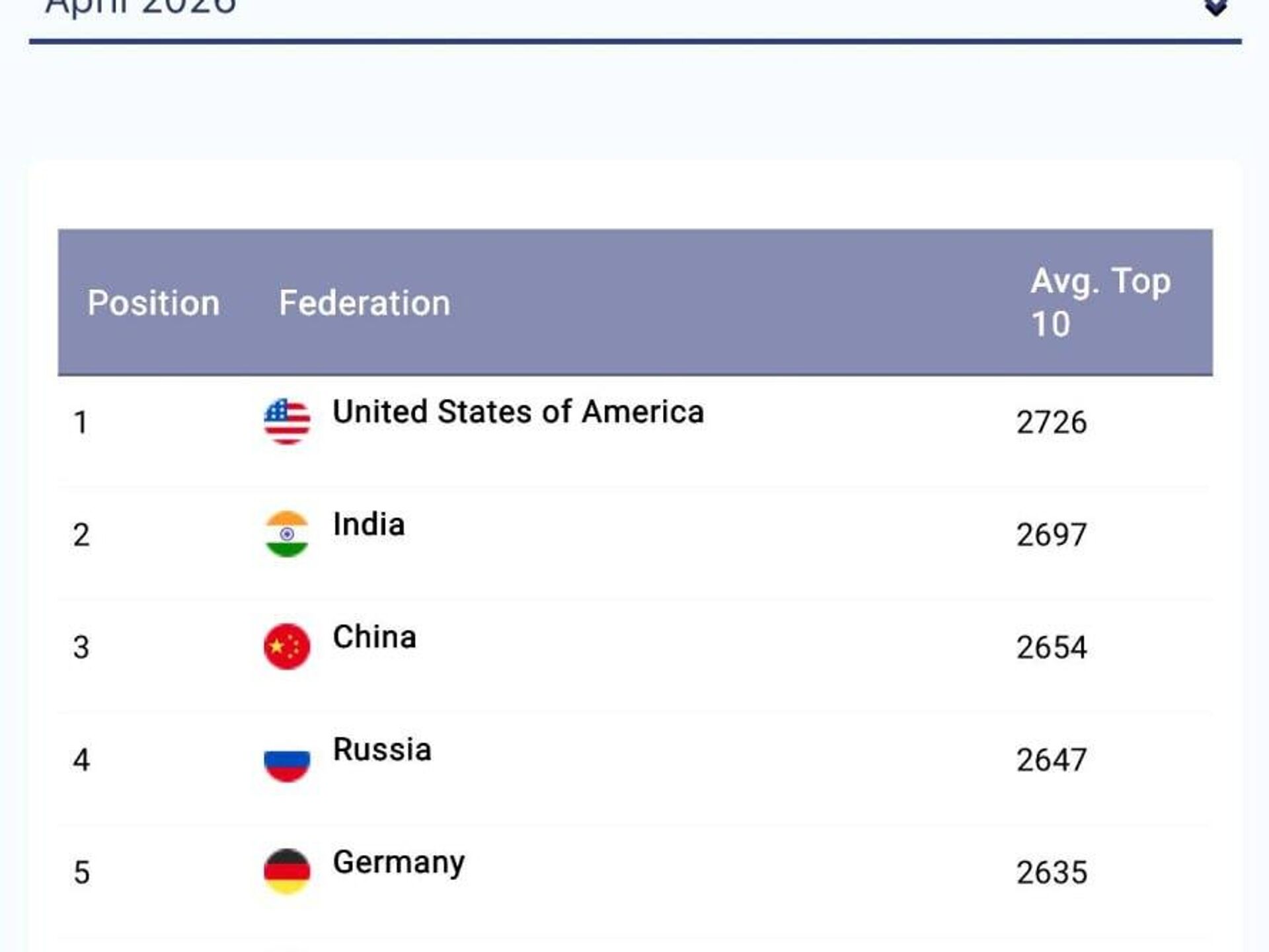This screenshot has width=1269, height=952.
Task: Expand the April date period dropdown
Action: [x=140, y=7]
